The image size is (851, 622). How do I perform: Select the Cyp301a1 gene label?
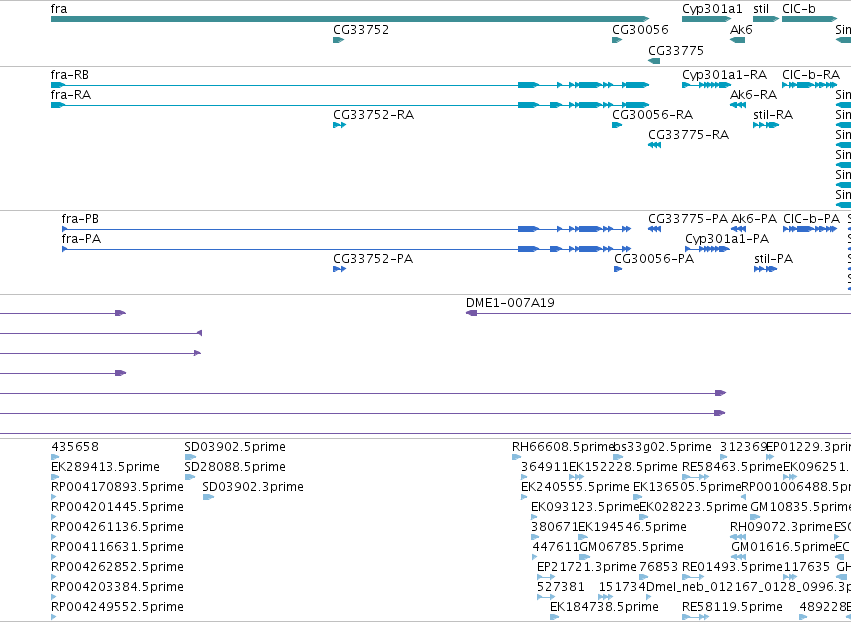click(712, 9)
